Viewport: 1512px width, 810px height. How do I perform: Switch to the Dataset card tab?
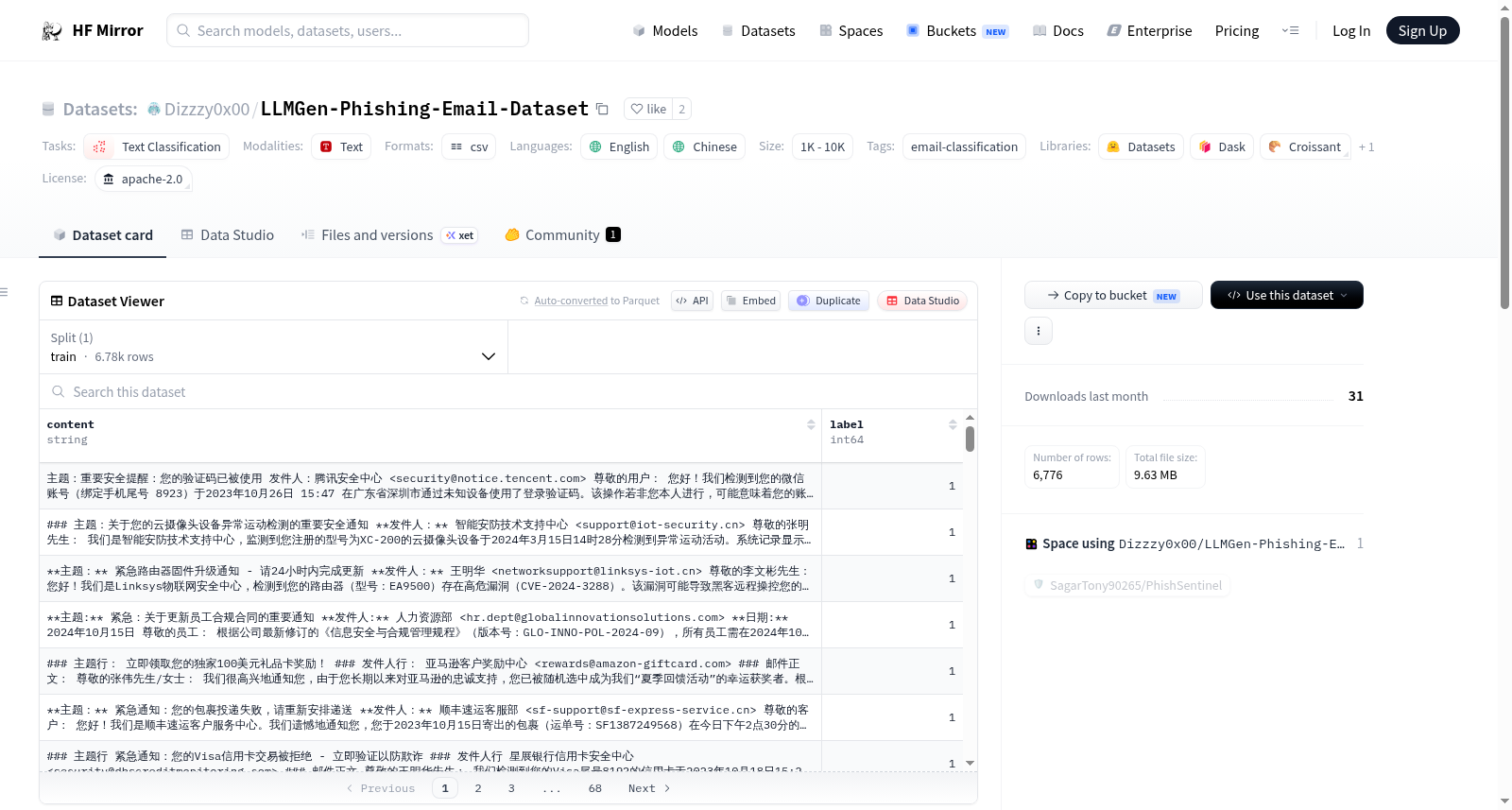click(103, 234)
